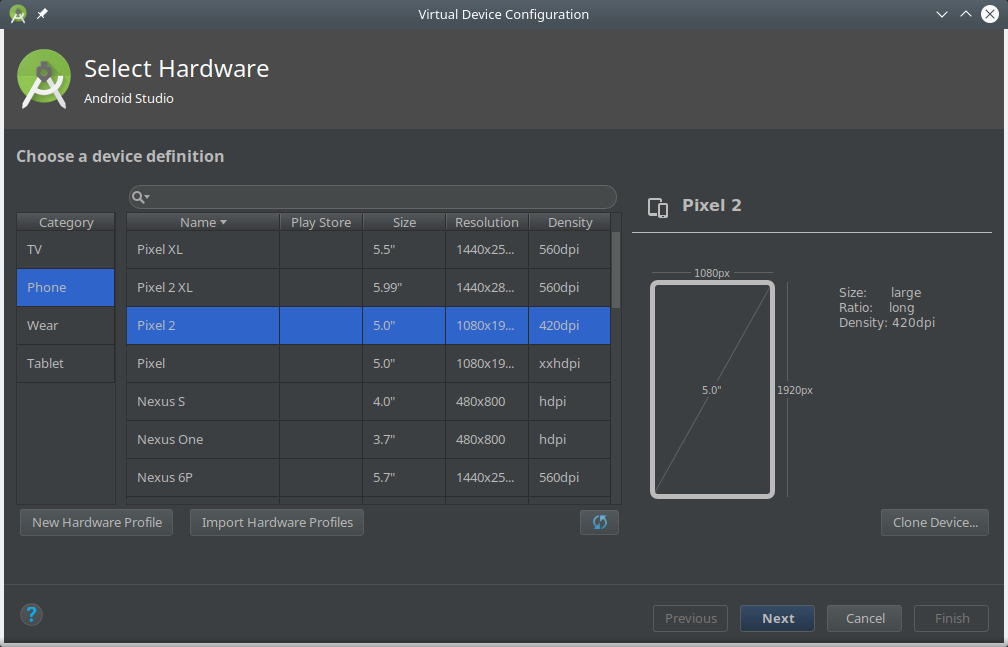Click the Density column header
Image resolution: width=1008 pixels, height=647 pixels.
click(x=570, y=221)
